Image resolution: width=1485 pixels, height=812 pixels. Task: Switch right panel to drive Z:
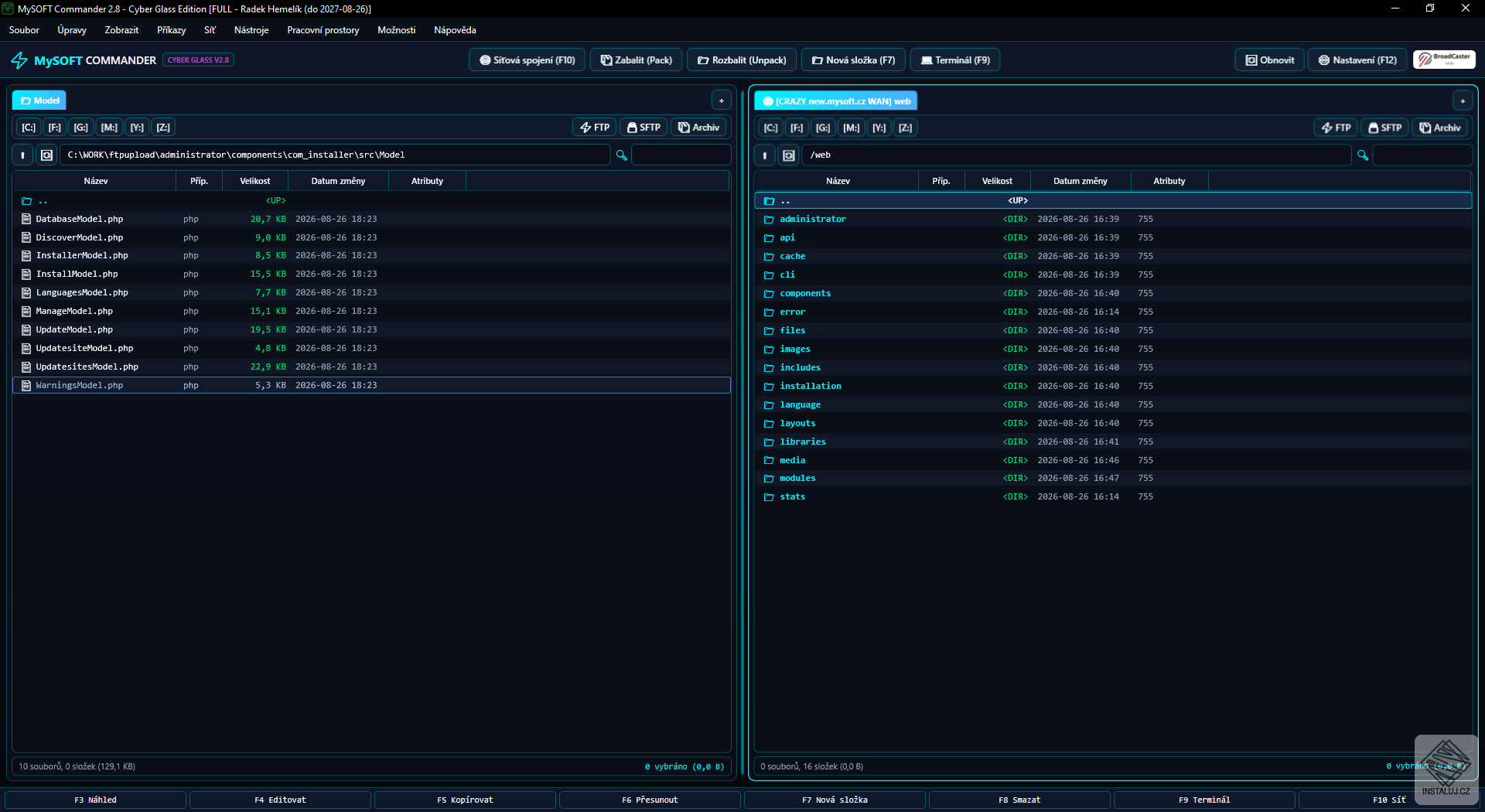coord(906,128)
